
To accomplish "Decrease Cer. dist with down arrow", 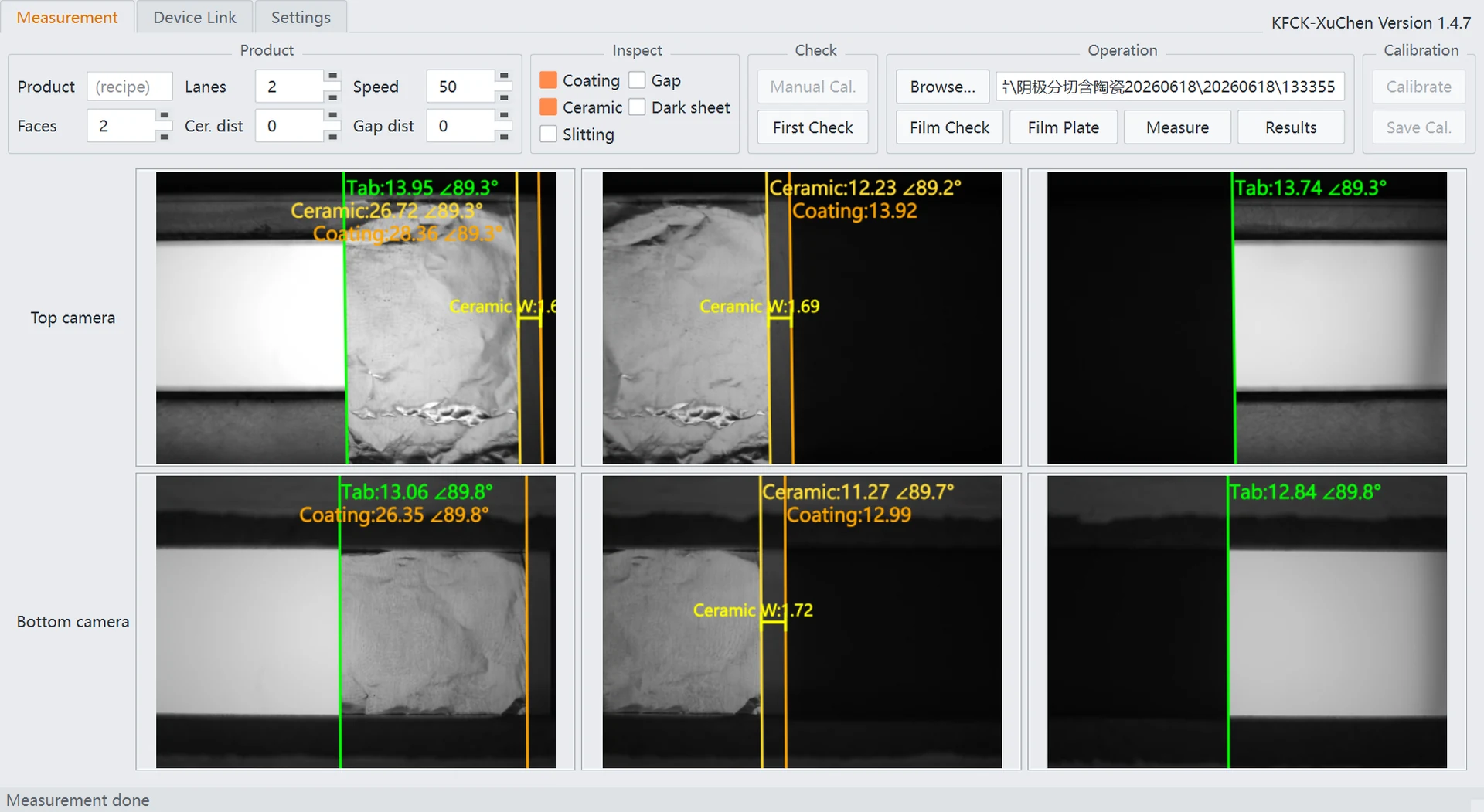I will click(x=332, y=135).
